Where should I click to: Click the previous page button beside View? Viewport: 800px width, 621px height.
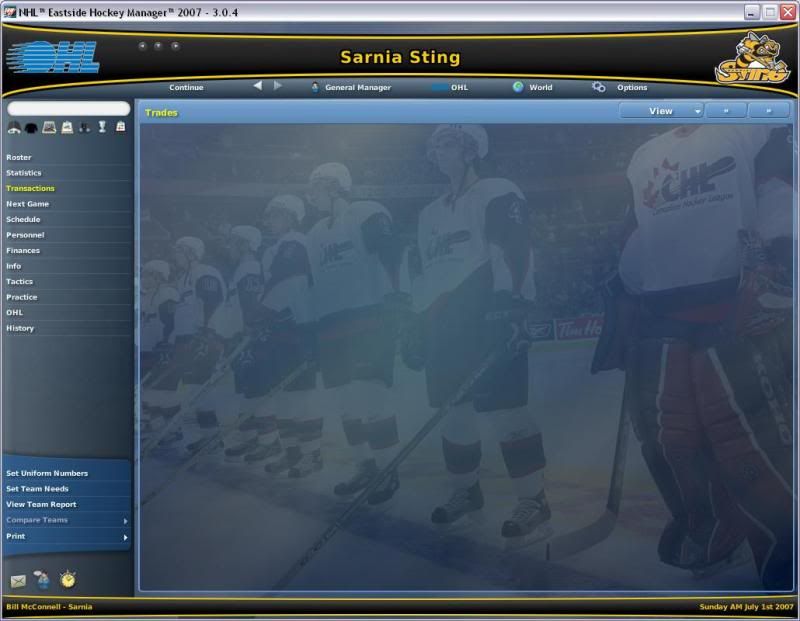(726, 111)
